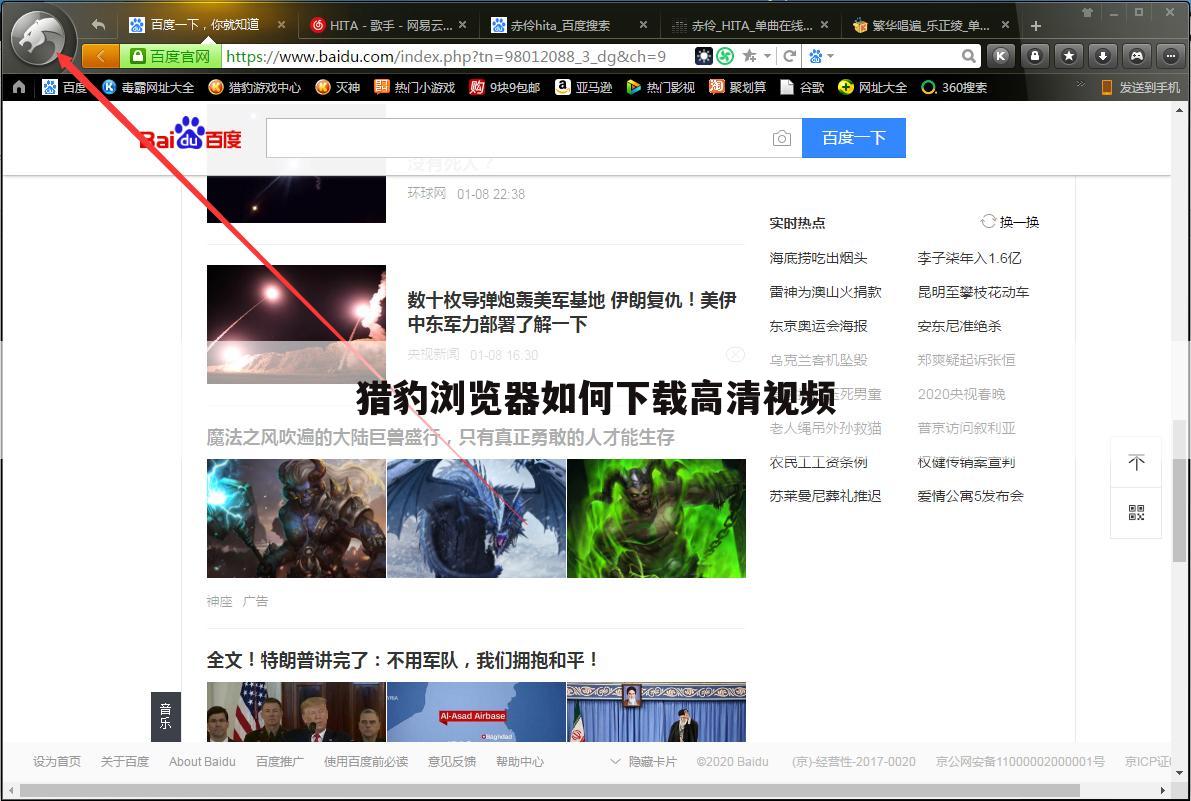Screen dimensions: 1191x801
Task: Bookmark this page with the star icon
Action: click(x=749, y=56)
